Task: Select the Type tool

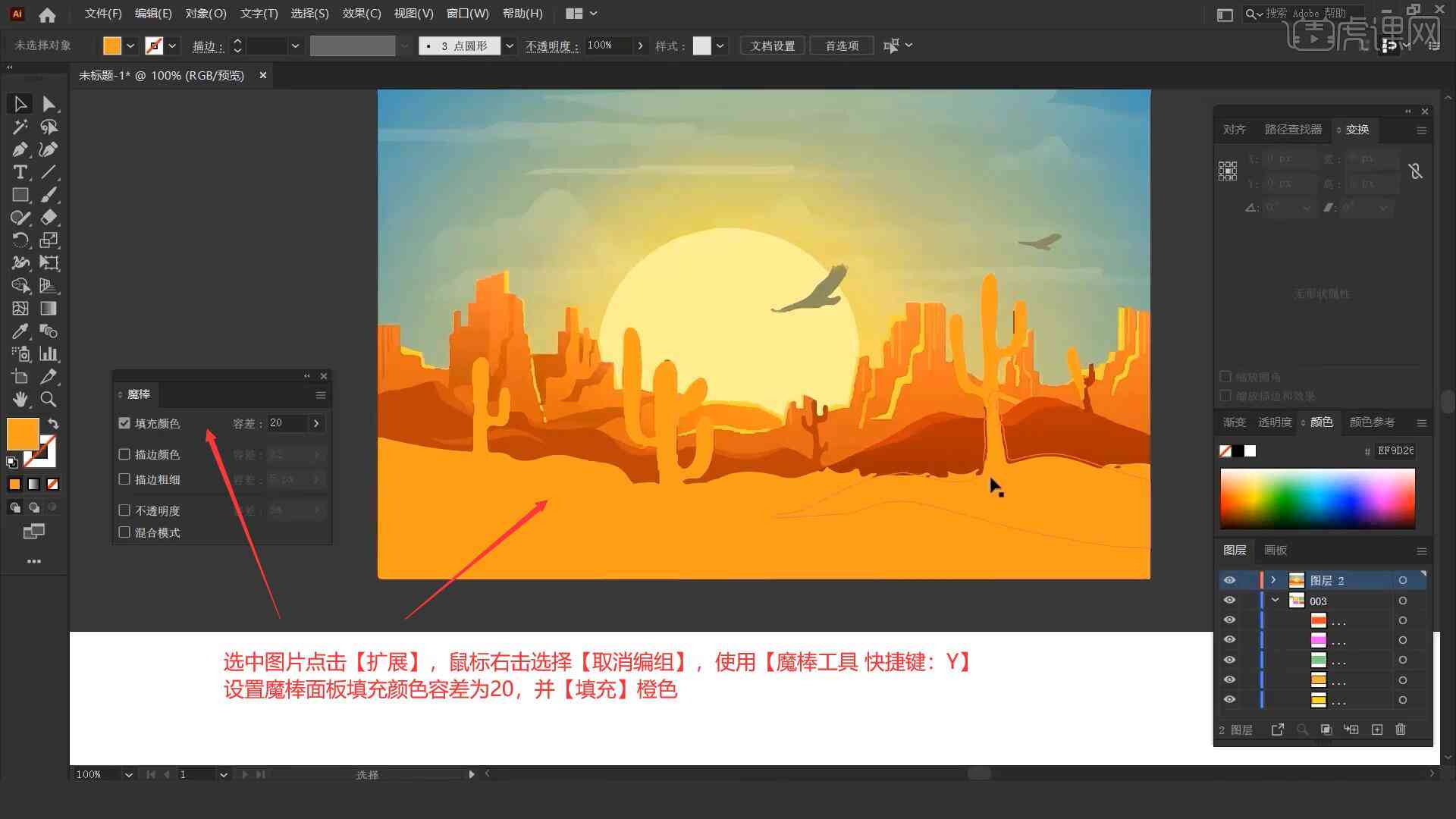Action: point(18,172)
